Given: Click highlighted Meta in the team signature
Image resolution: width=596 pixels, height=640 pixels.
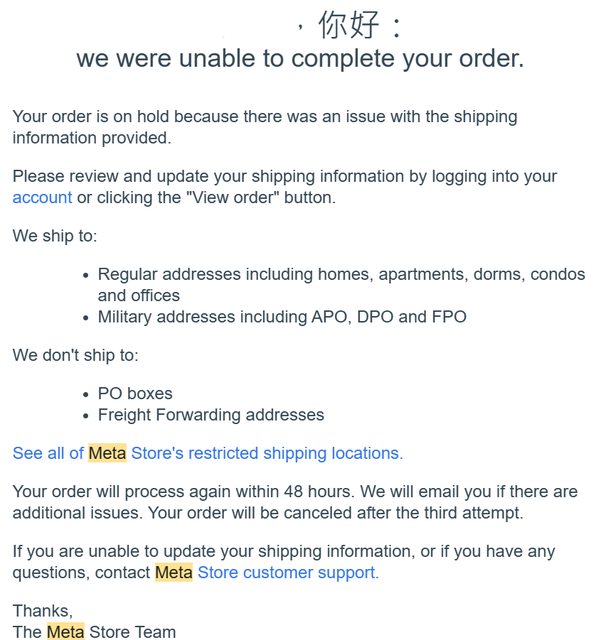Looking at the screenshot, I should pos(65,631).
